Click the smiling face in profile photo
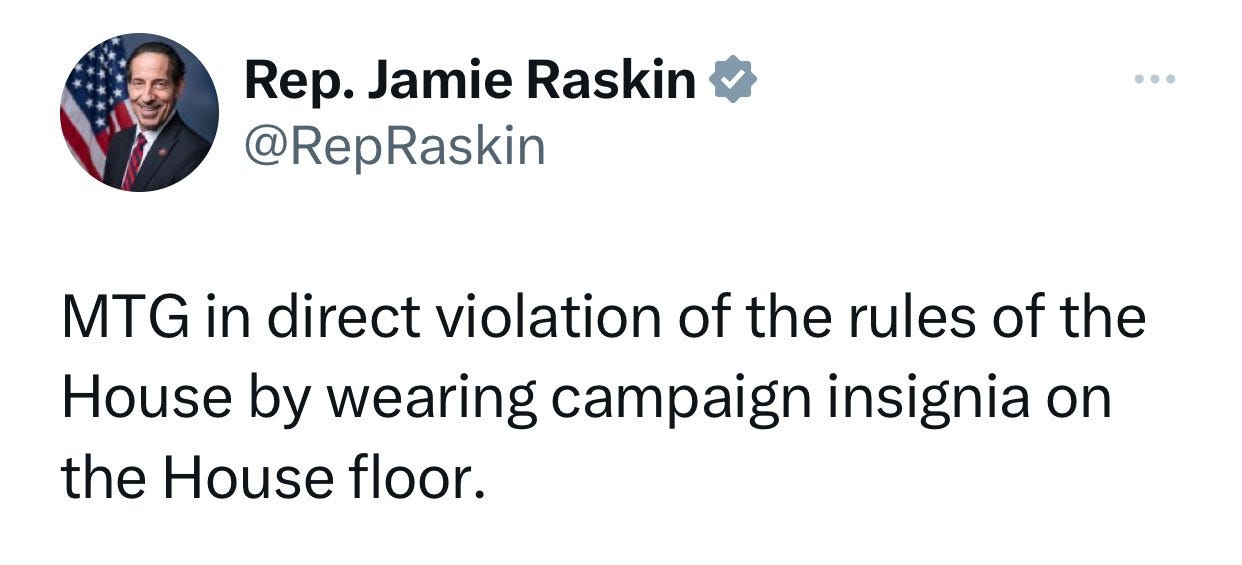1242x565 pixels. (x=154, y=89)
